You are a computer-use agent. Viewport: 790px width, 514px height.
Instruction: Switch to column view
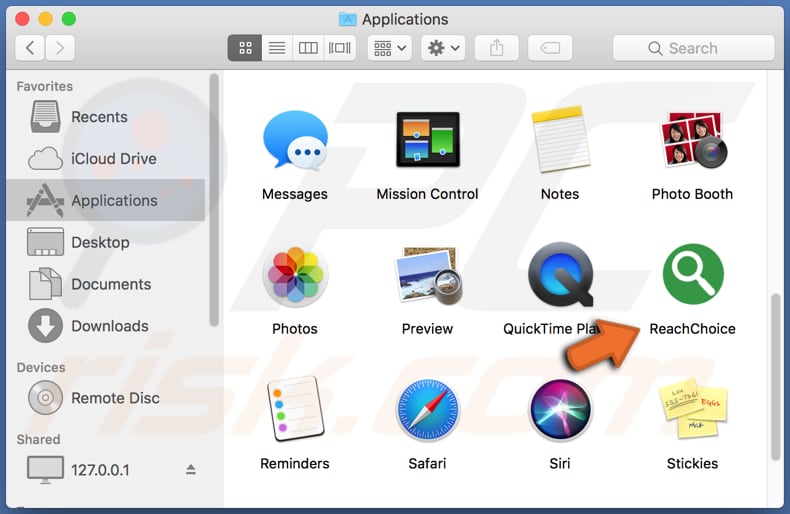[308, 48]
